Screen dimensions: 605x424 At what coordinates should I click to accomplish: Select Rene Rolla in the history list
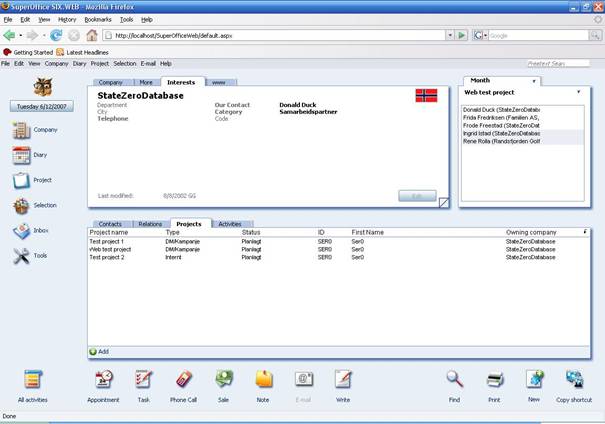(522, 141)
